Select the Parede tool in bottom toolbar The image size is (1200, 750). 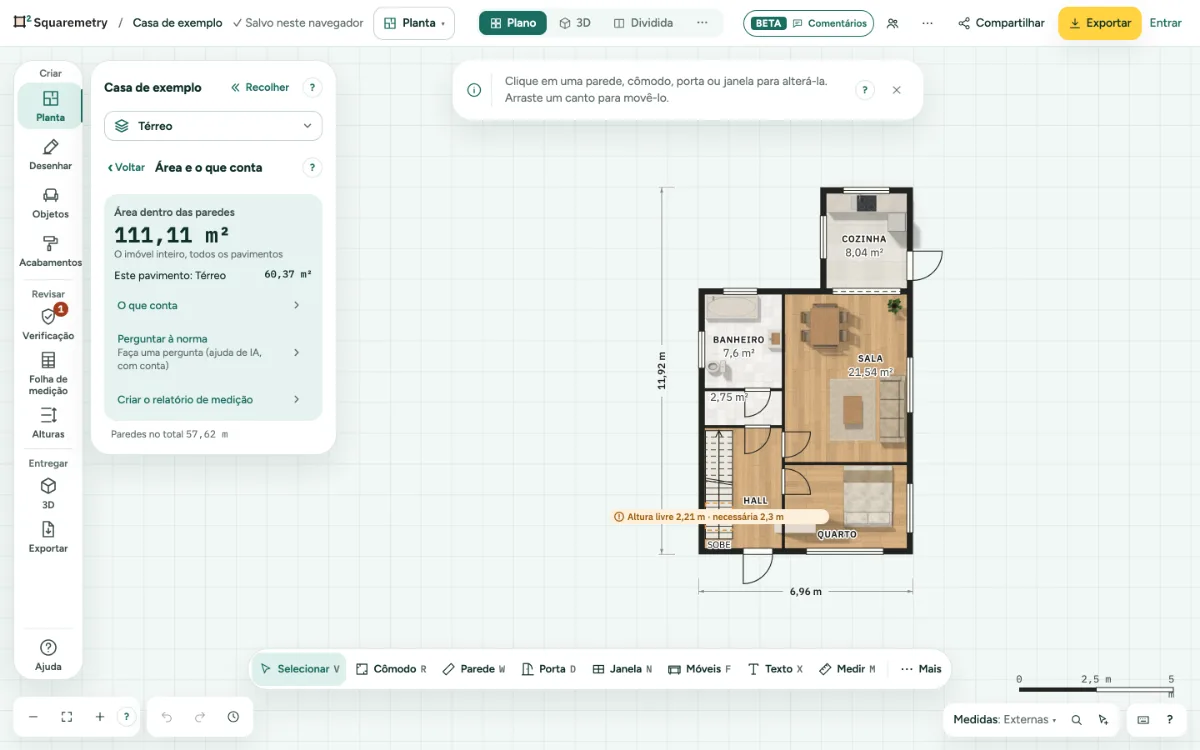[473, 669]
